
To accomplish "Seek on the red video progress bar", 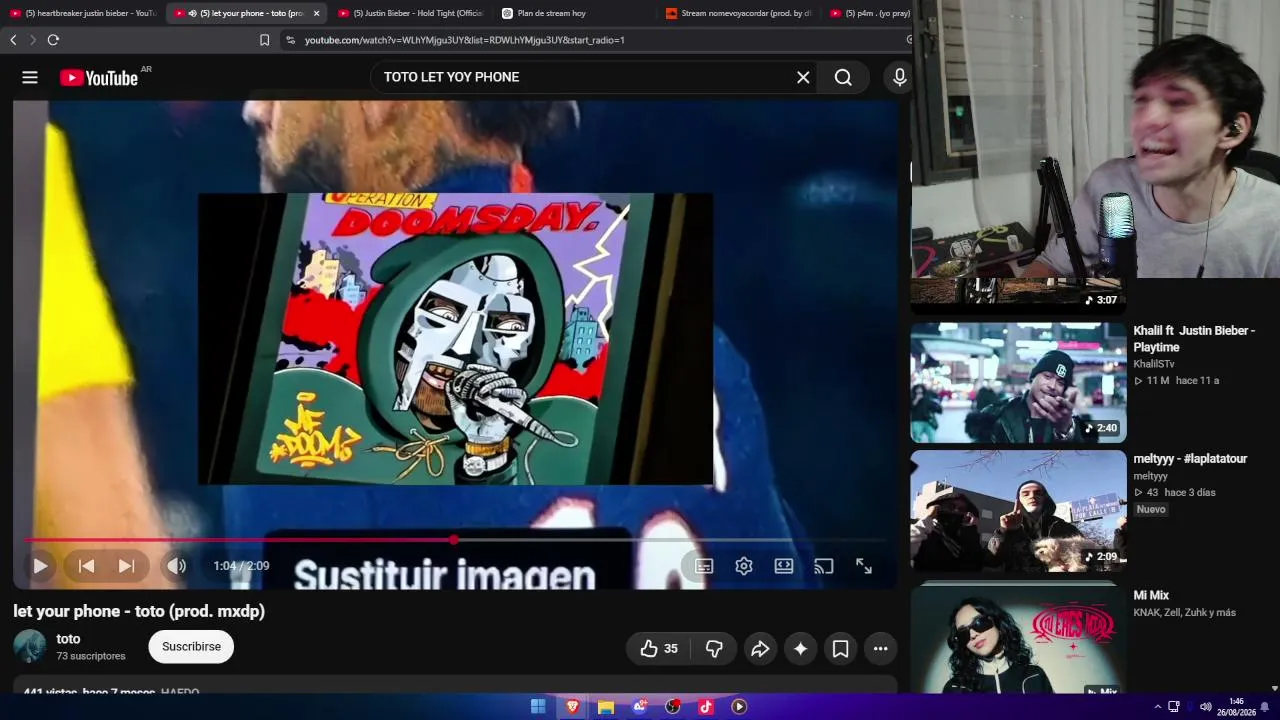I will [x=455, y=540].
